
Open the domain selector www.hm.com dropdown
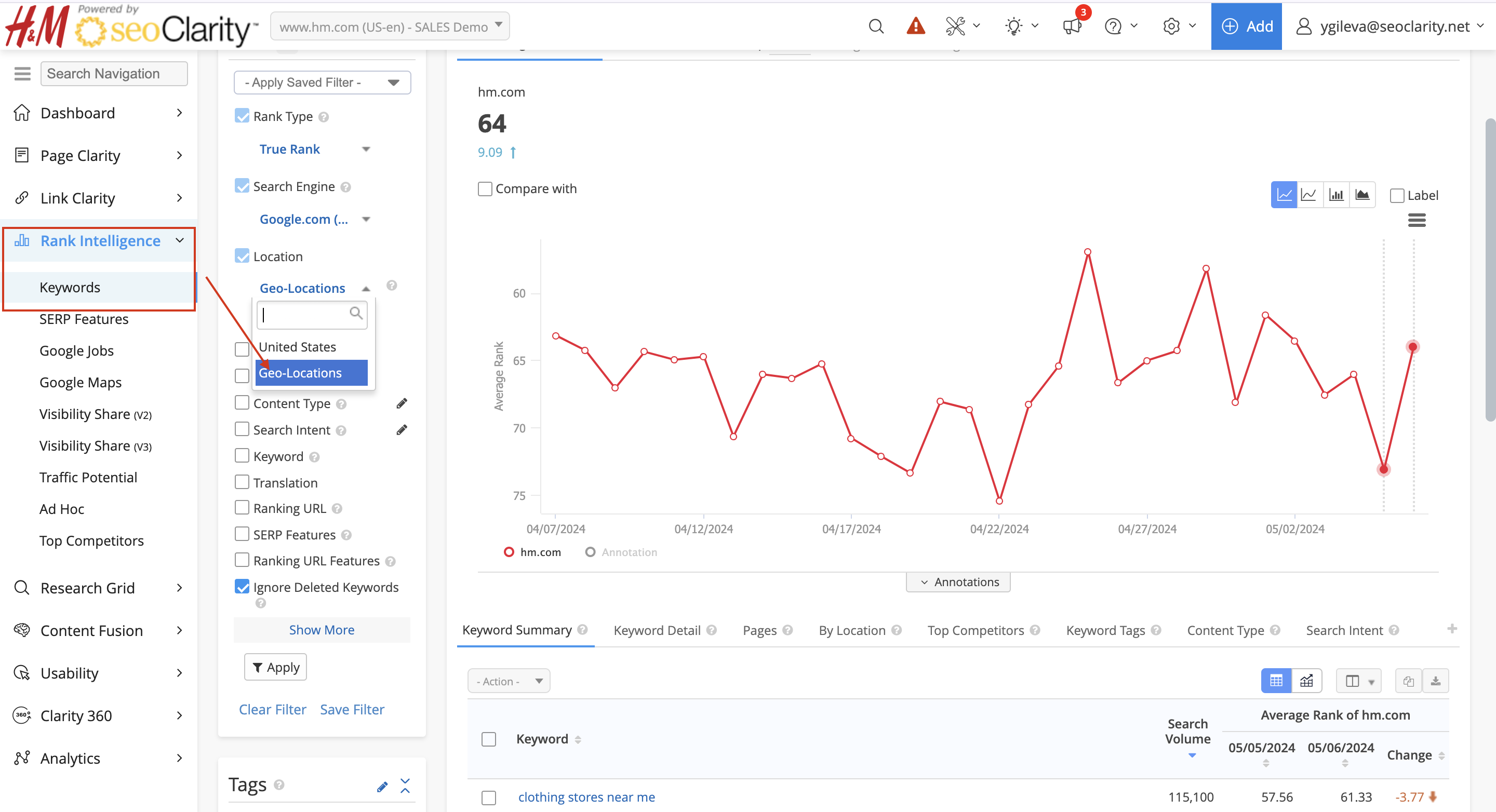390,26
